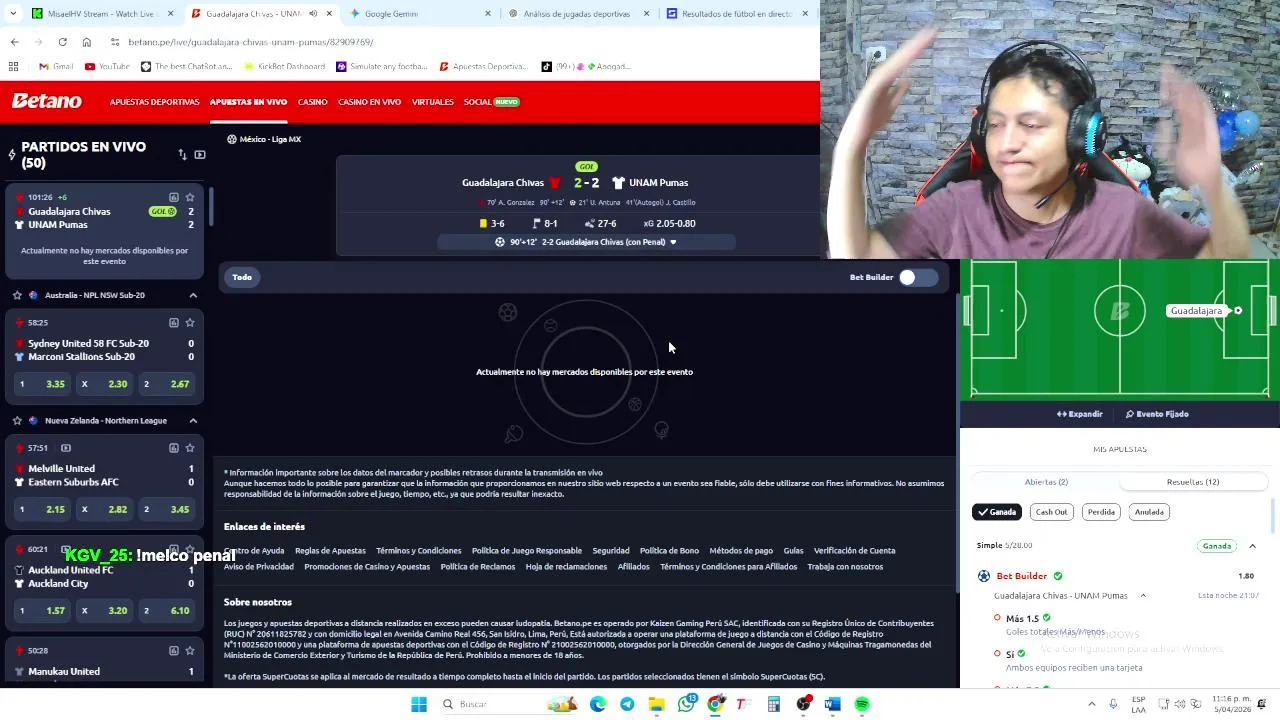The height and width of the screenshot is (720, 1280).
Task: Open México - Liga MX breadcrumb
Action: pyautogui.click(x=264, y=139)
